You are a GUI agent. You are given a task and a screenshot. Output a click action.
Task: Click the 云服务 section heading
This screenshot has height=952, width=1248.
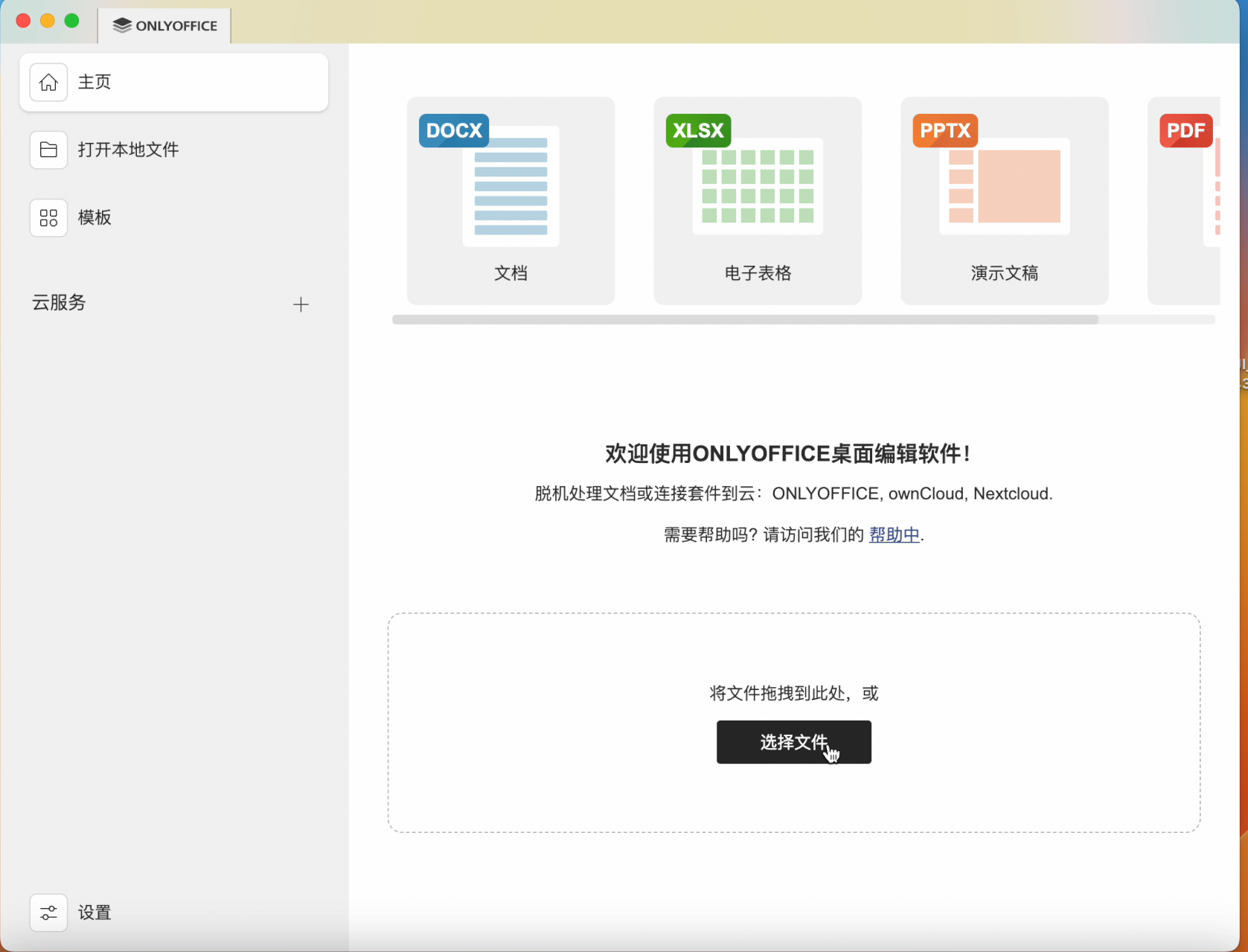[x=59, y=303]
